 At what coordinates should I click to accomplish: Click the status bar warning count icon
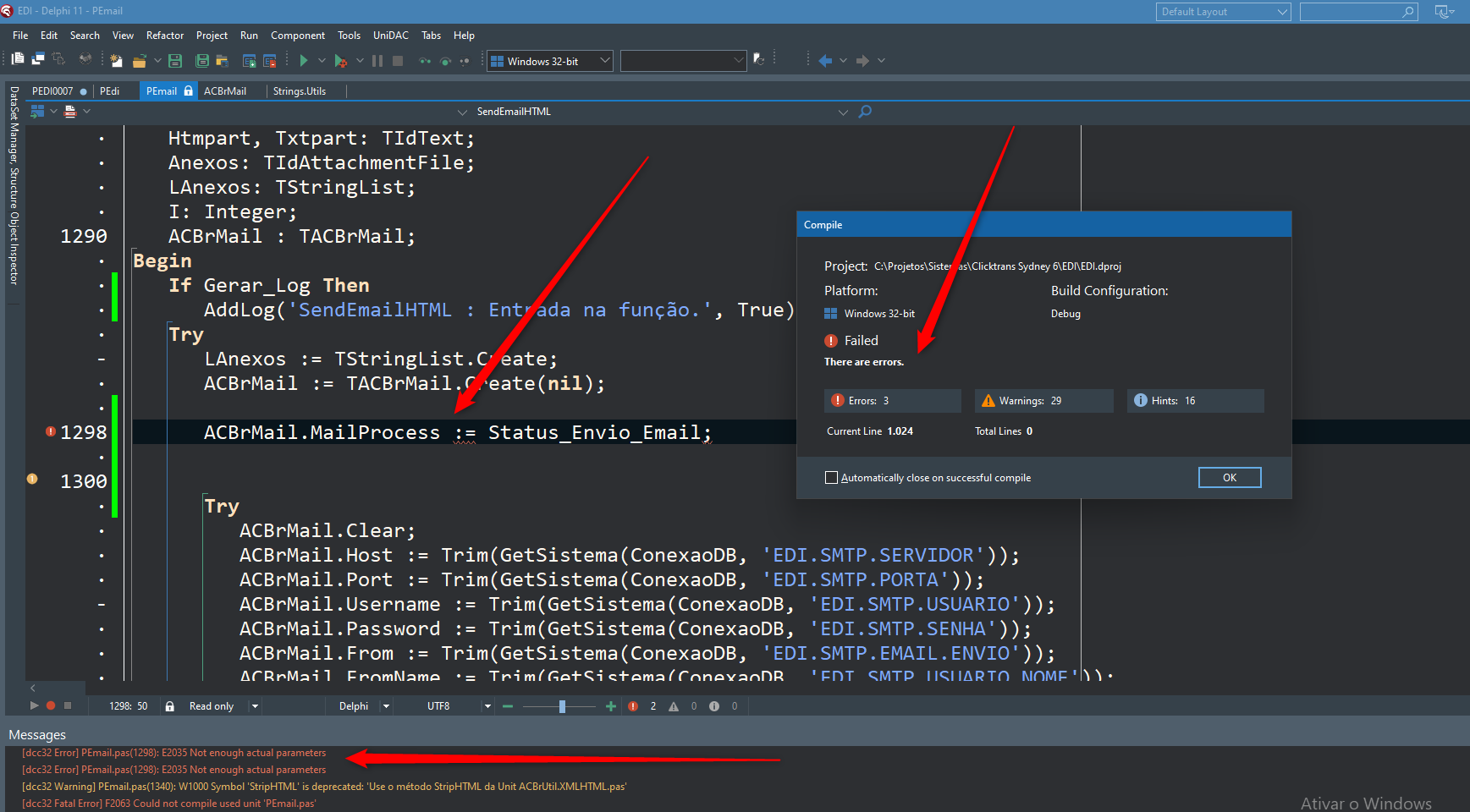click(x=674, y=706)
